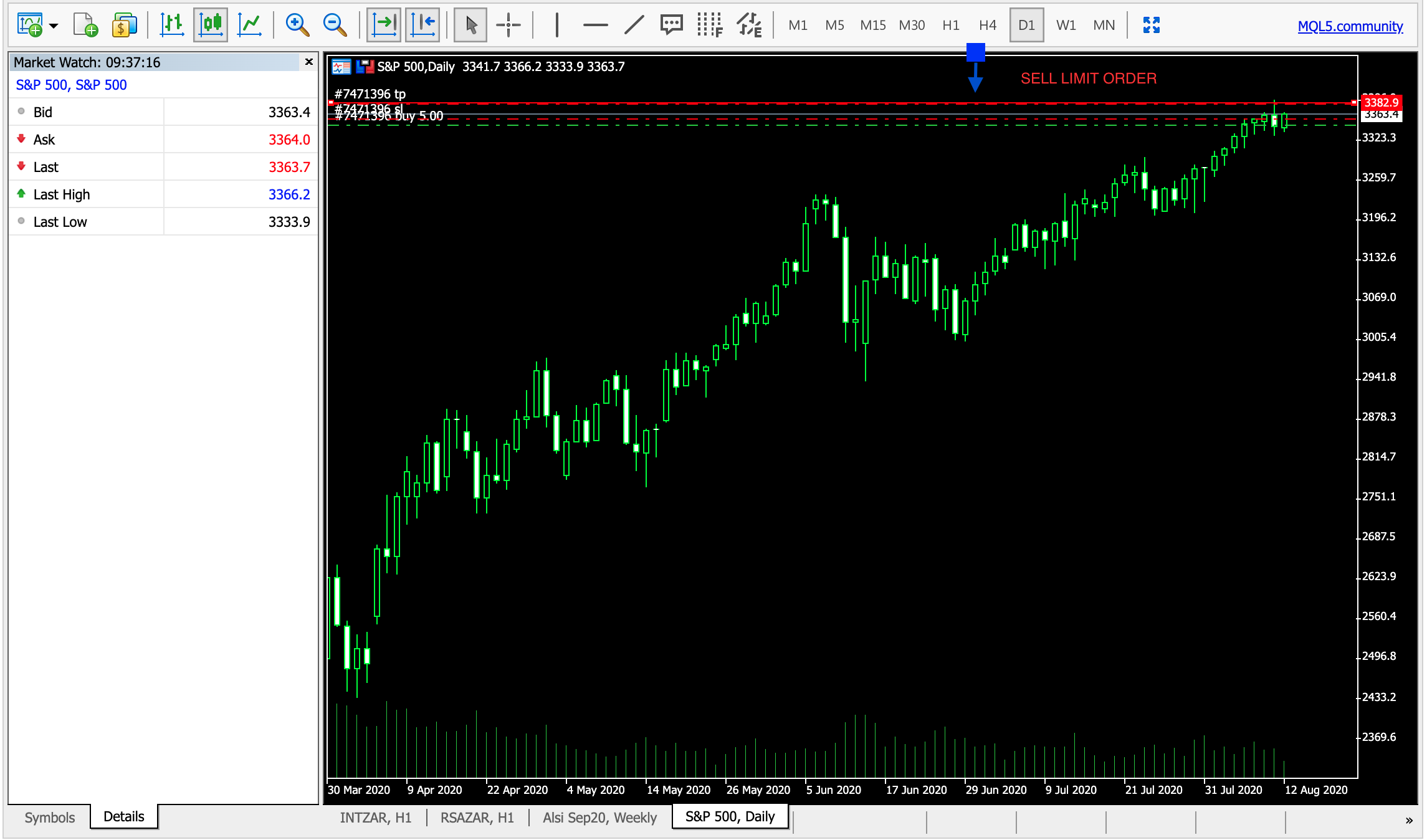1427x840 pixels.
Task: Close the Market Watch panel
Action: 308,62
